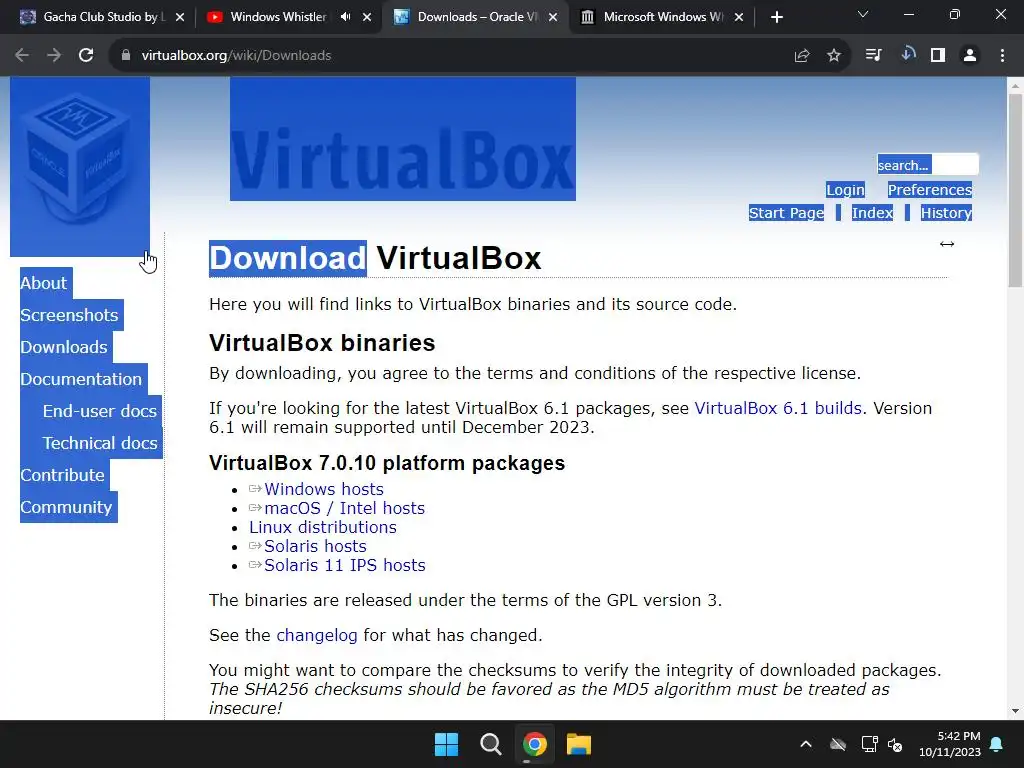Viewport: 1024px width, 768px height.
Task: Click the site padlock icon
Action: tap(126, 56)
